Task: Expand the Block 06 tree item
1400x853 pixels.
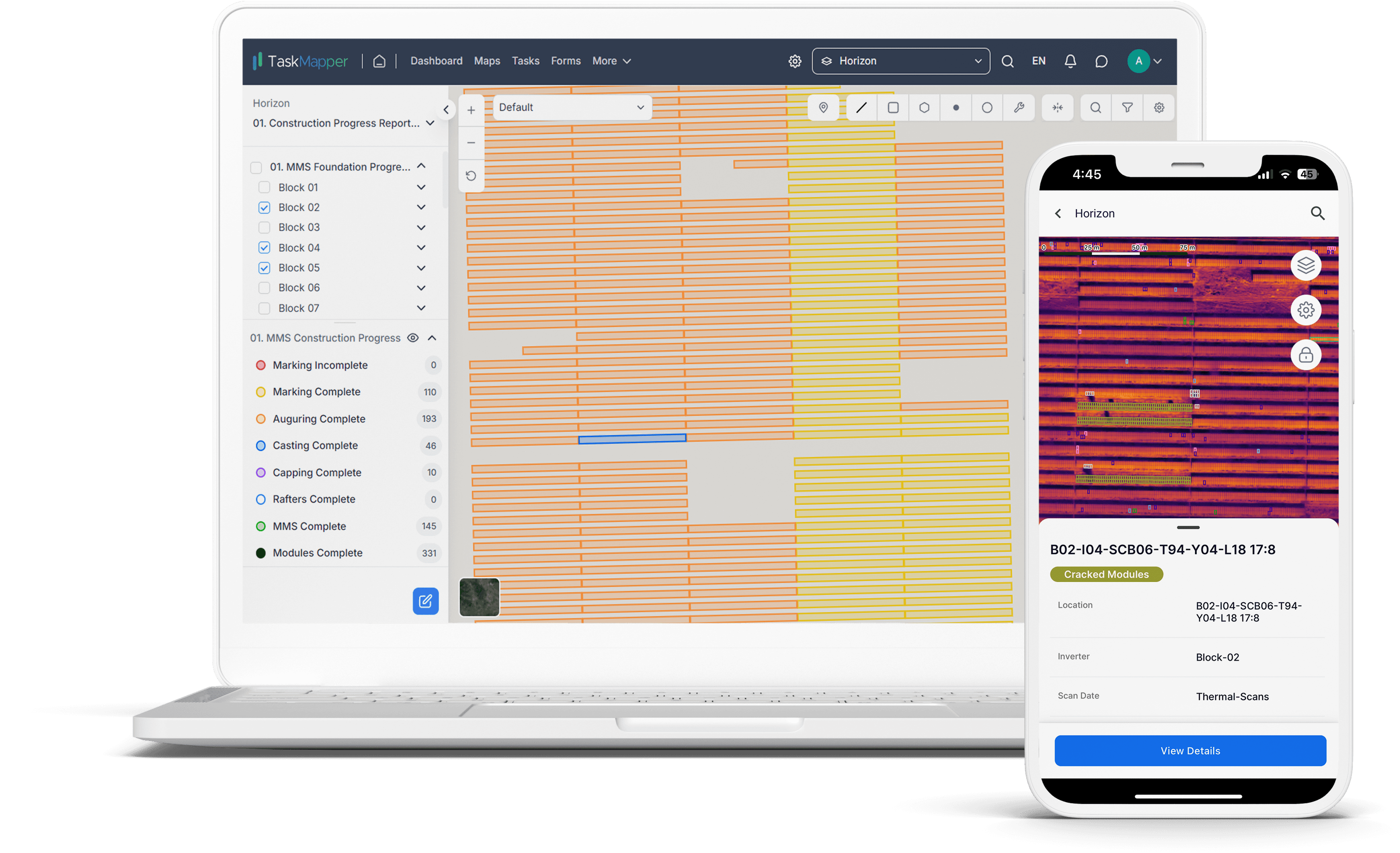Action: click(x=421, y=288)
